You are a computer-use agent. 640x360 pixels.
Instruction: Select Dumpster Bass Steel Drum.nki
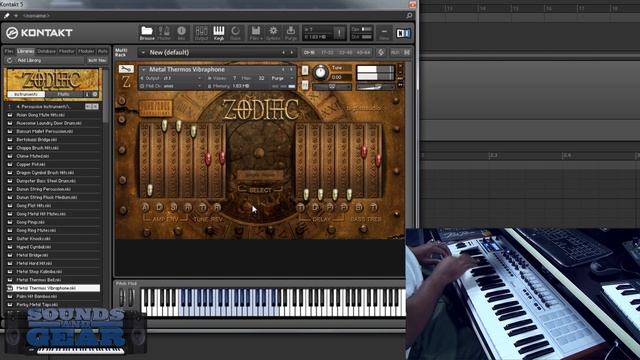pyautogui.click(x=53, y=181)
